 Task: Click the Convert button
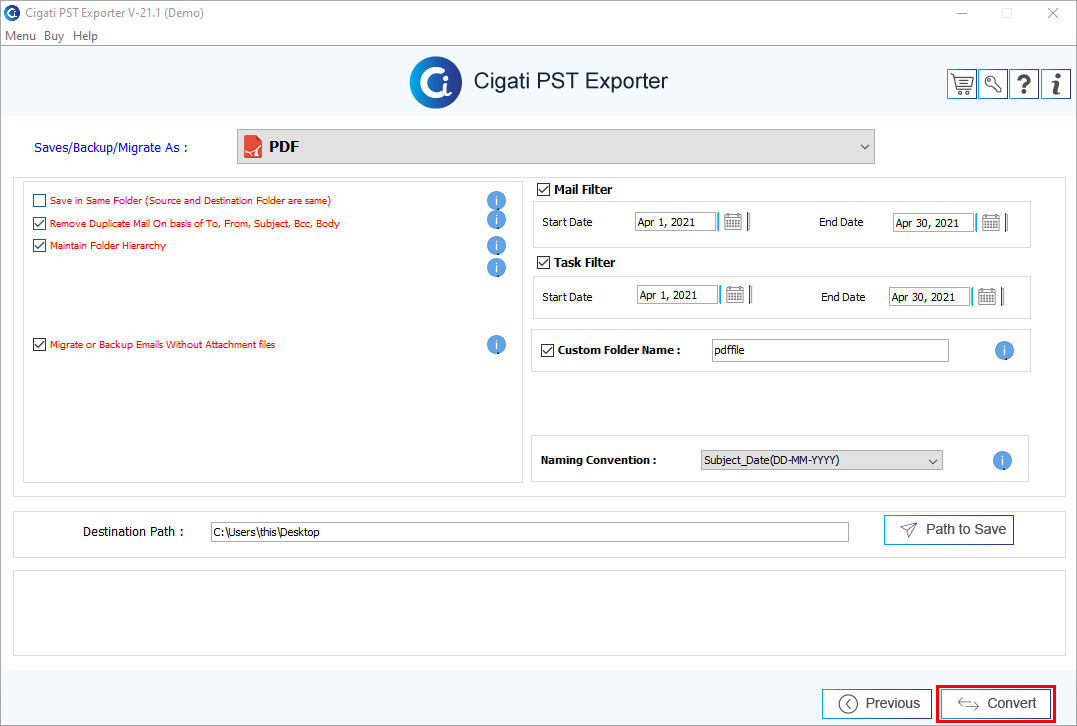point(996,703)
